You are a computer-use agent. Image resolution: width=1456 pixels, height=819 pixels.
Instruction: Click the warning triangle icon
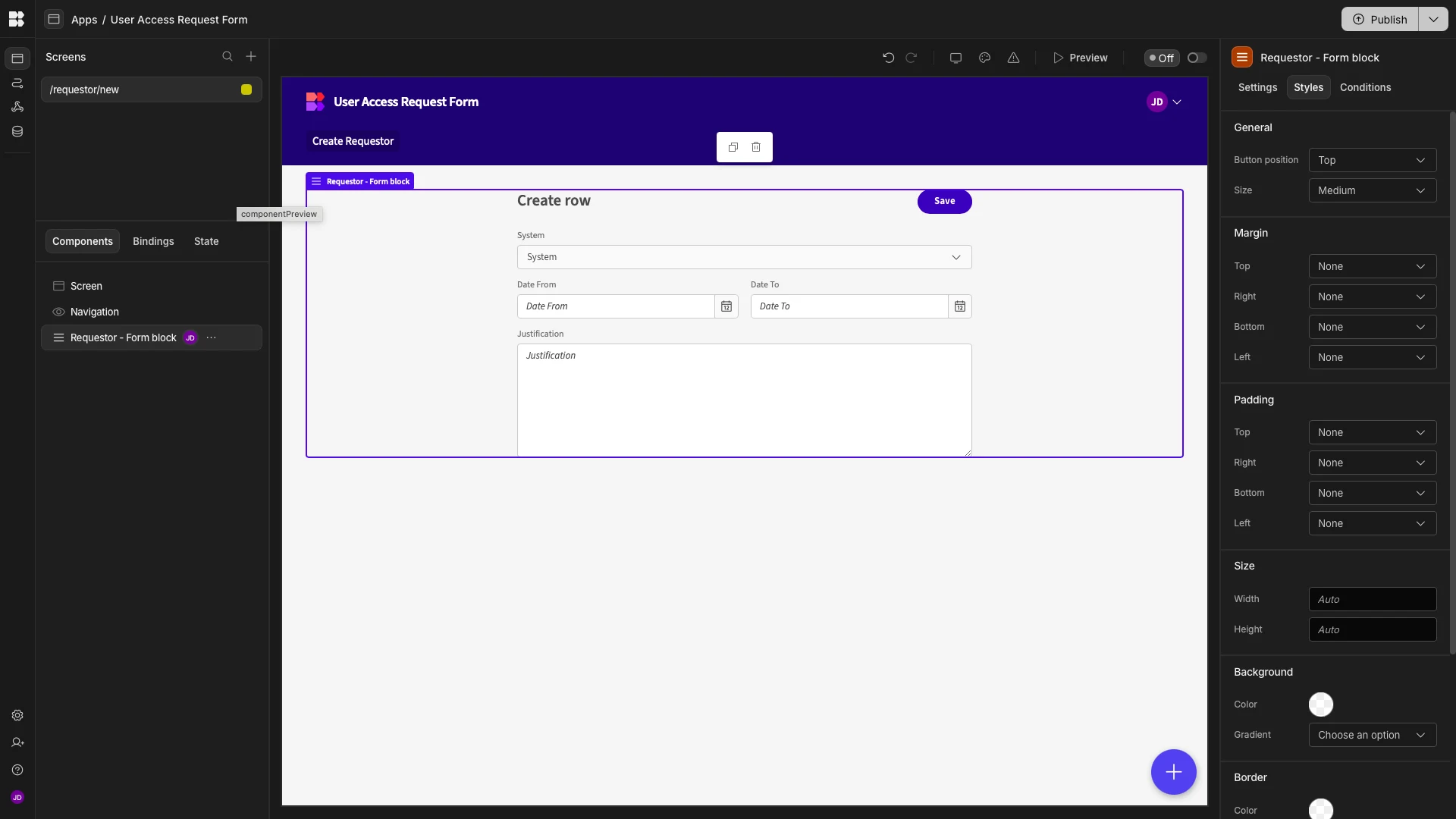tap(1013, 58)
